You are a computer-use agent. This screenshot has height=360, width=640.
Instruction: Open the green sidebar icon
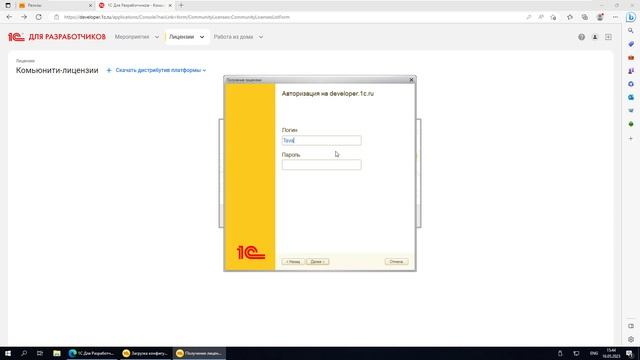coord(631,124)
